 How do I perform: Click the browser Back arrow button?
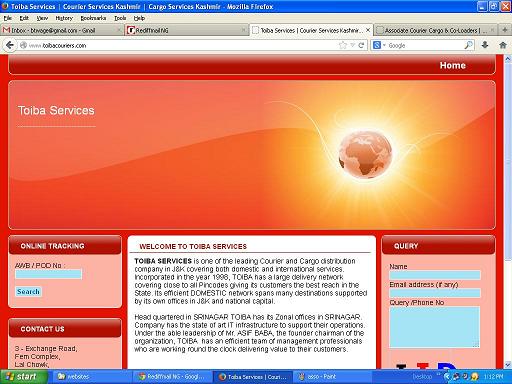(x=9, y=45)
